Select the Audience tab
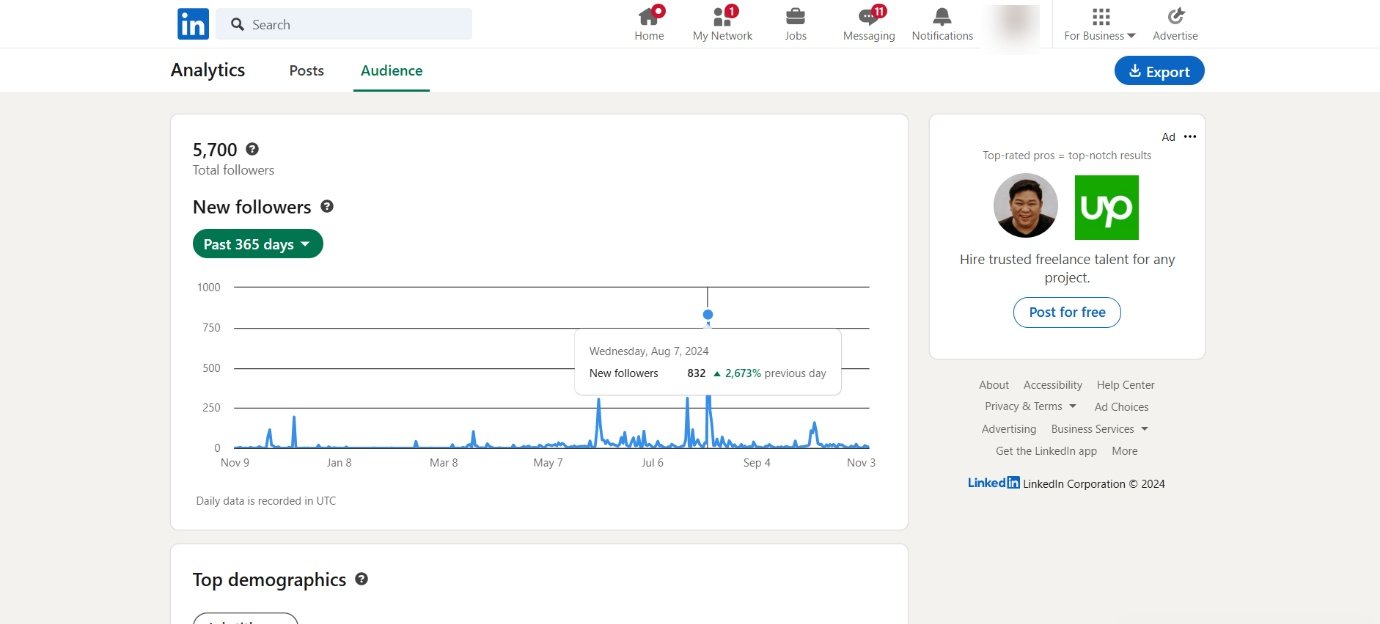Screen dimensions: 1380x624 coord(391,70)
